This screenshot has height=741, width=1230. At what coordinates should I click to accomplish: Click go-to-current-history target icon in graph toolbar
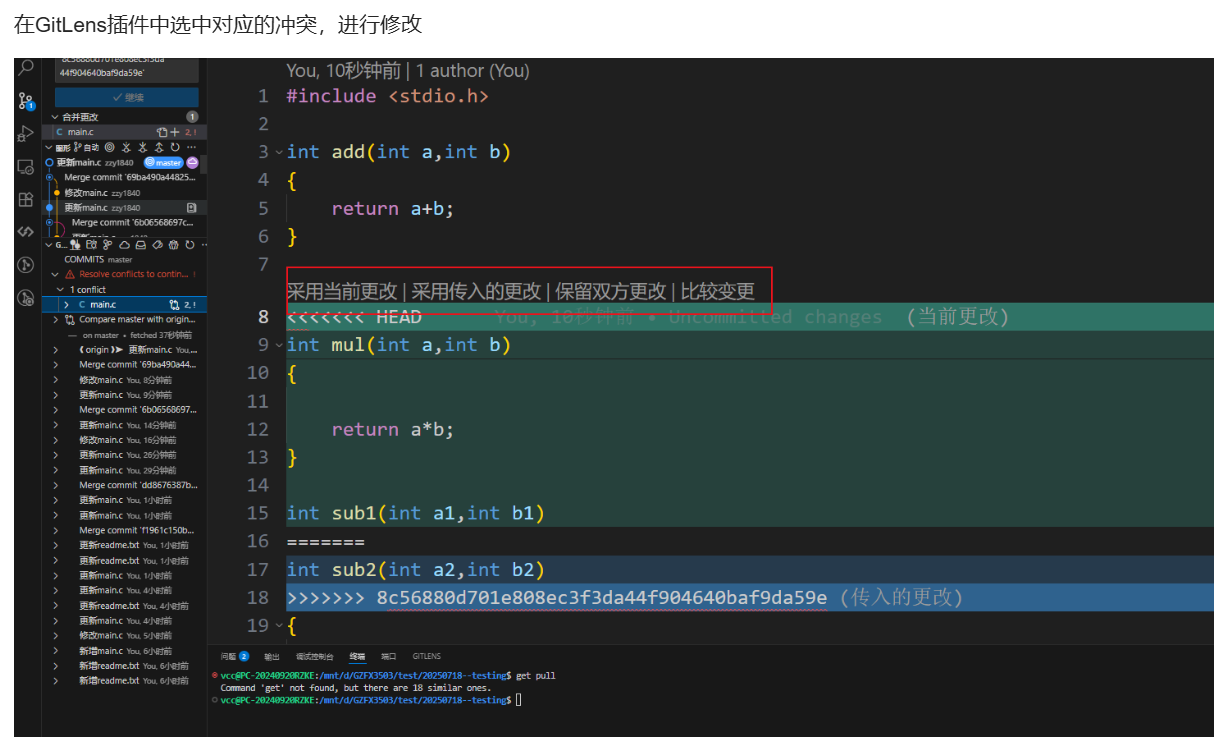[x=110, y=147]
